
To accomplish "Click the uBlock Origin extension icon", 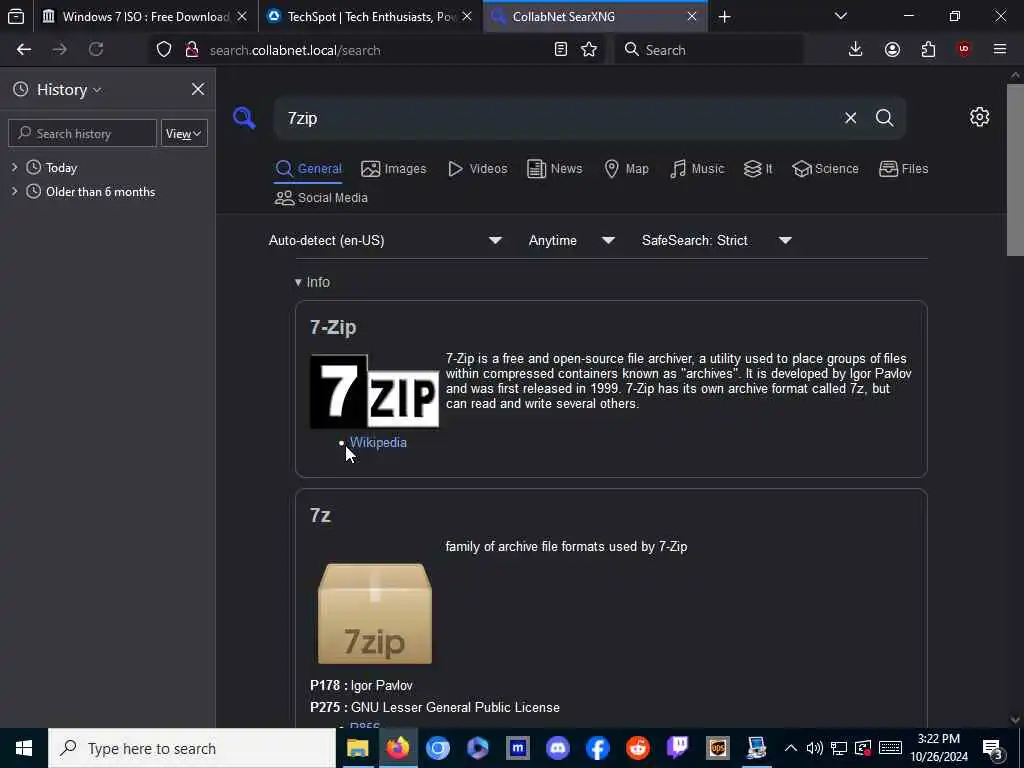I will [x=964, y=50].
